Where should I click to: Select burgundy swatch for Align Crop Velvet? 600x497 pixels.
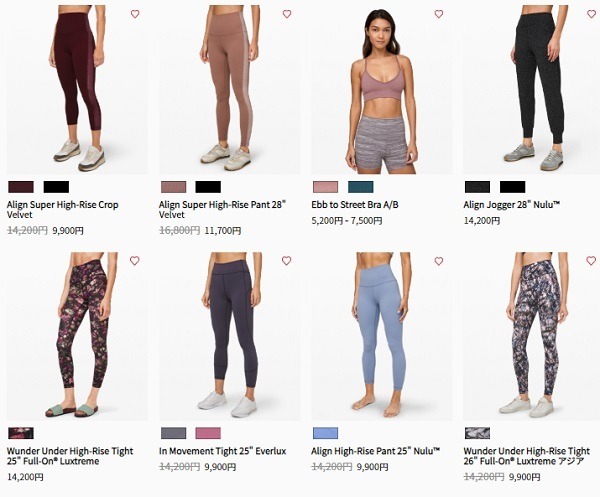pos(21,187)
